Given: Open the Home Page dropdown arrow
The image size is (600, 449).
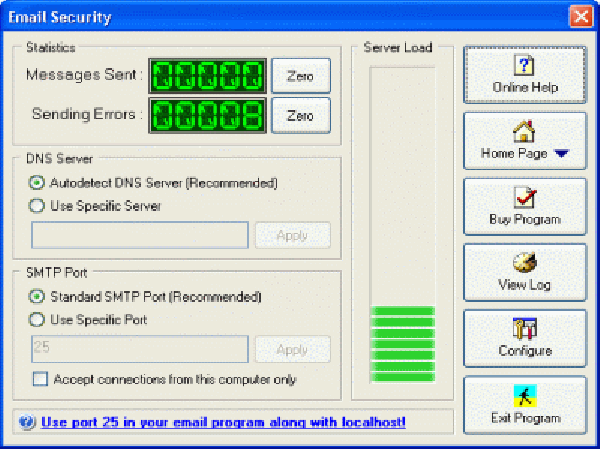Looking at the screenshot, I should tap(562, 153).
